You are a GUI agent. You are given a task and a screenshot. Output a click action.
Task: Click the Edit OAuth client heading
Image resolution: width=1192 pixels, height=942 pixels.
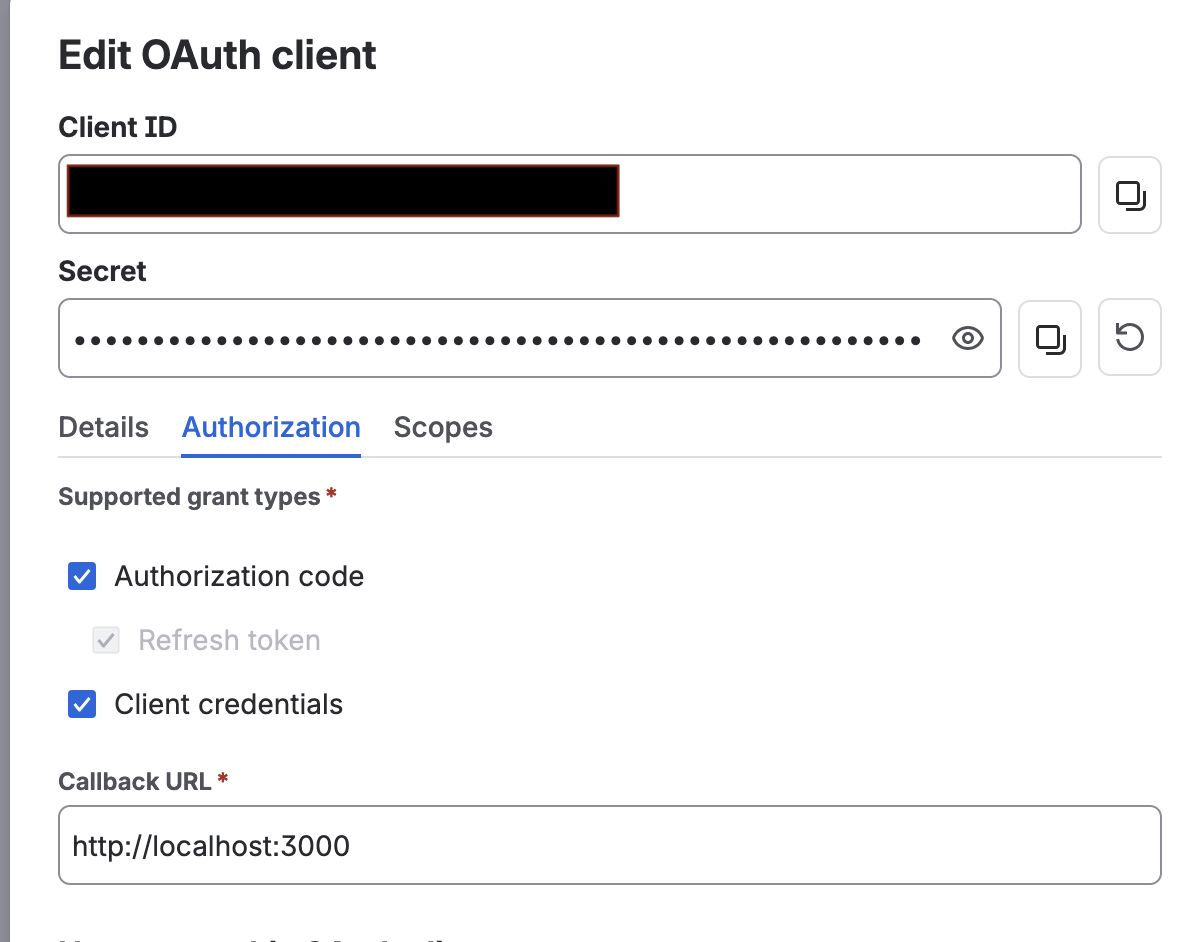click(217, 56)
